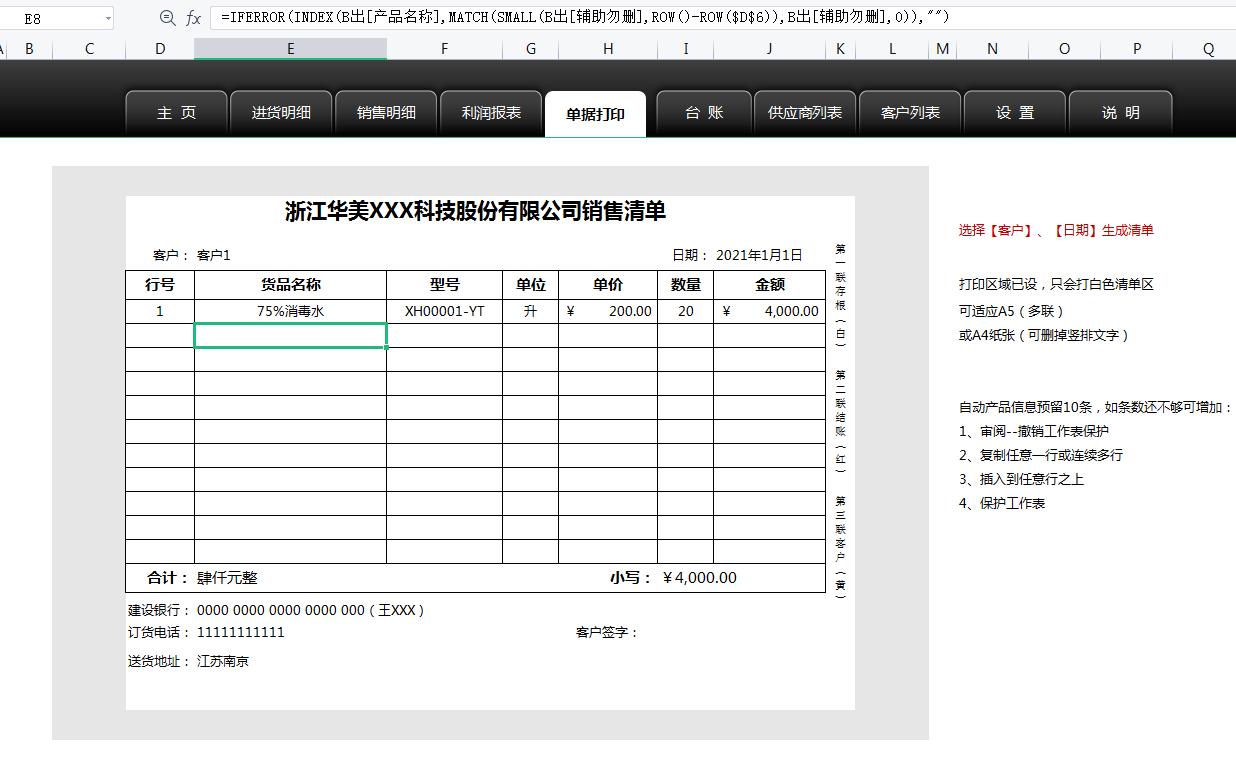Select column header E
The image size is (1236, 757).
point(290,47)
